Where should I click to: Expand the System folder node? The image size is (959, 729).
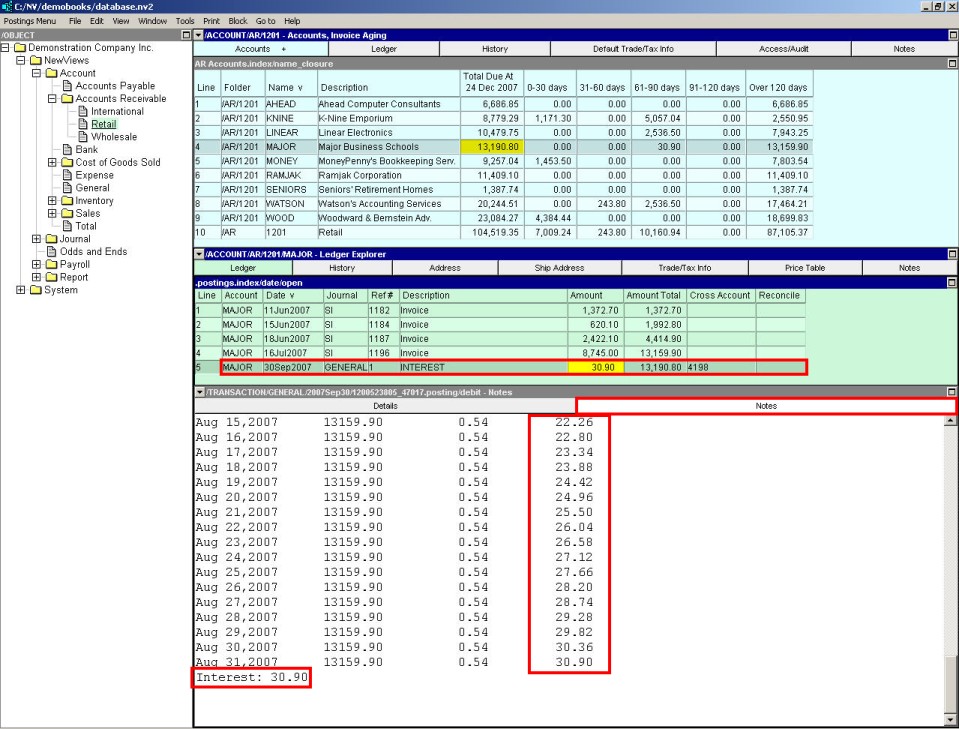[x=21, y=290]
